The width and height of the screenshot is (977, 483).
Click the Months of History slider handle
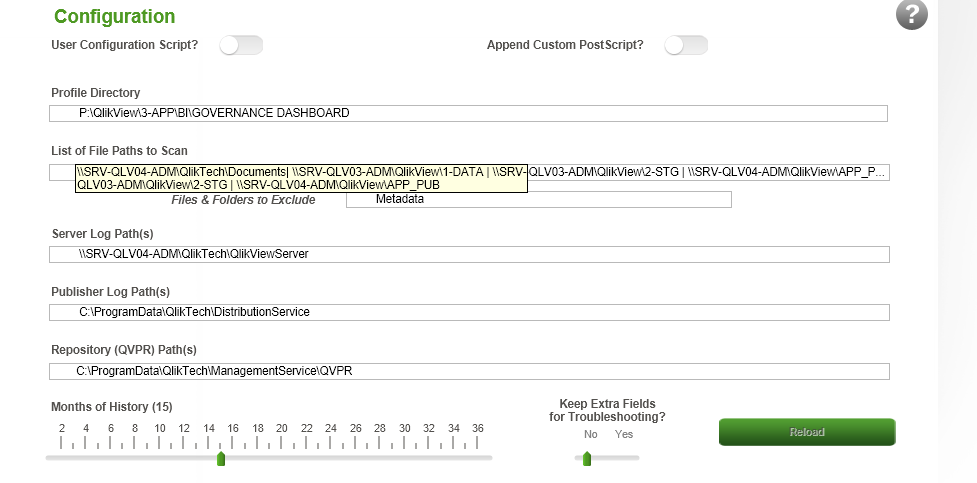pyautogui.click(x=221, y=458)
